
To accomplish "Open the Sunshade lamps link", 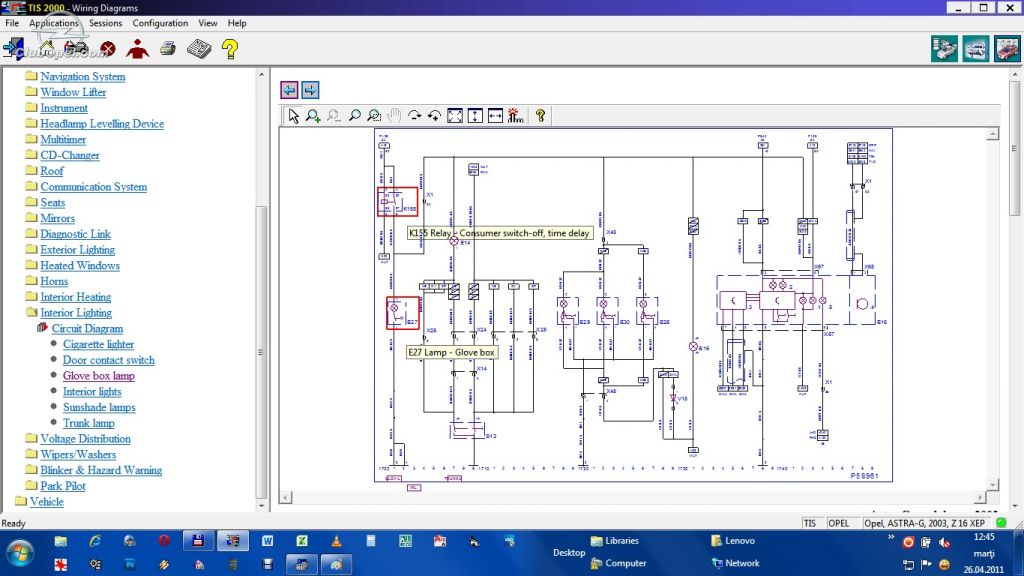I will coord(99,407).
